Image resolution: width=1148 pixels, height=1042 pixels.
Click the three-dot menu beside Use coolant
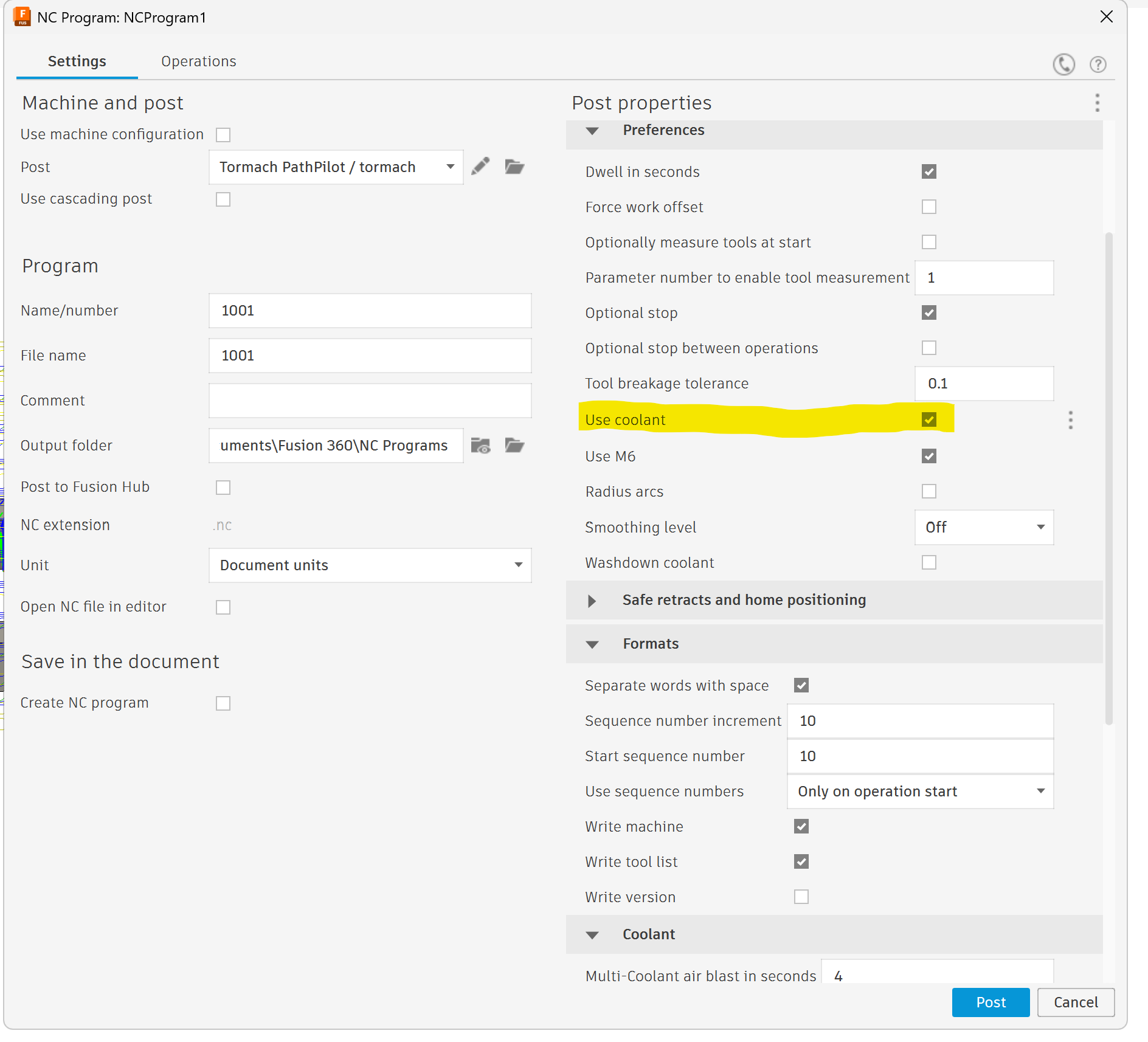[1070, 420]
